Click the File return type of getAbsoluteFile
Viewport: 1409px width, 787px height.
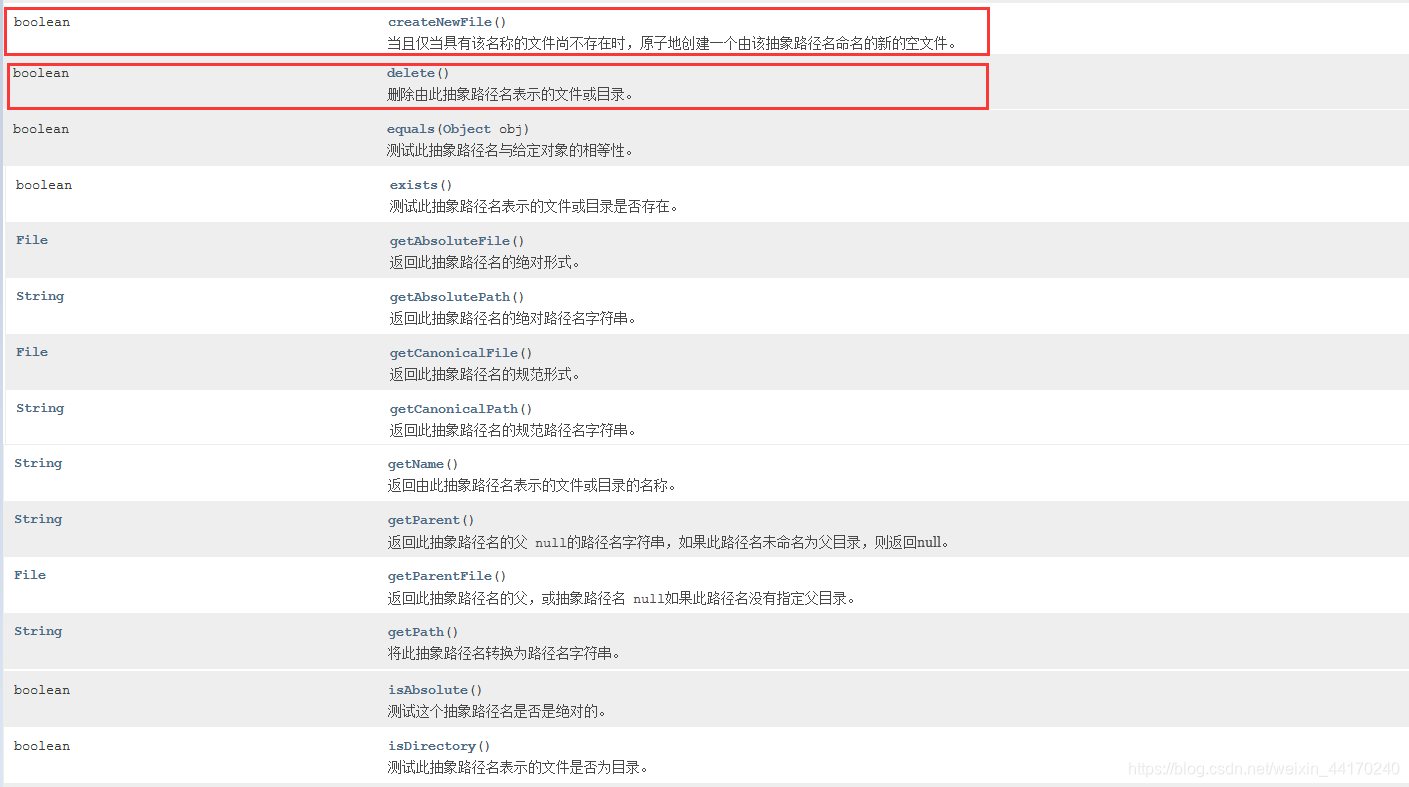point(32,240)
